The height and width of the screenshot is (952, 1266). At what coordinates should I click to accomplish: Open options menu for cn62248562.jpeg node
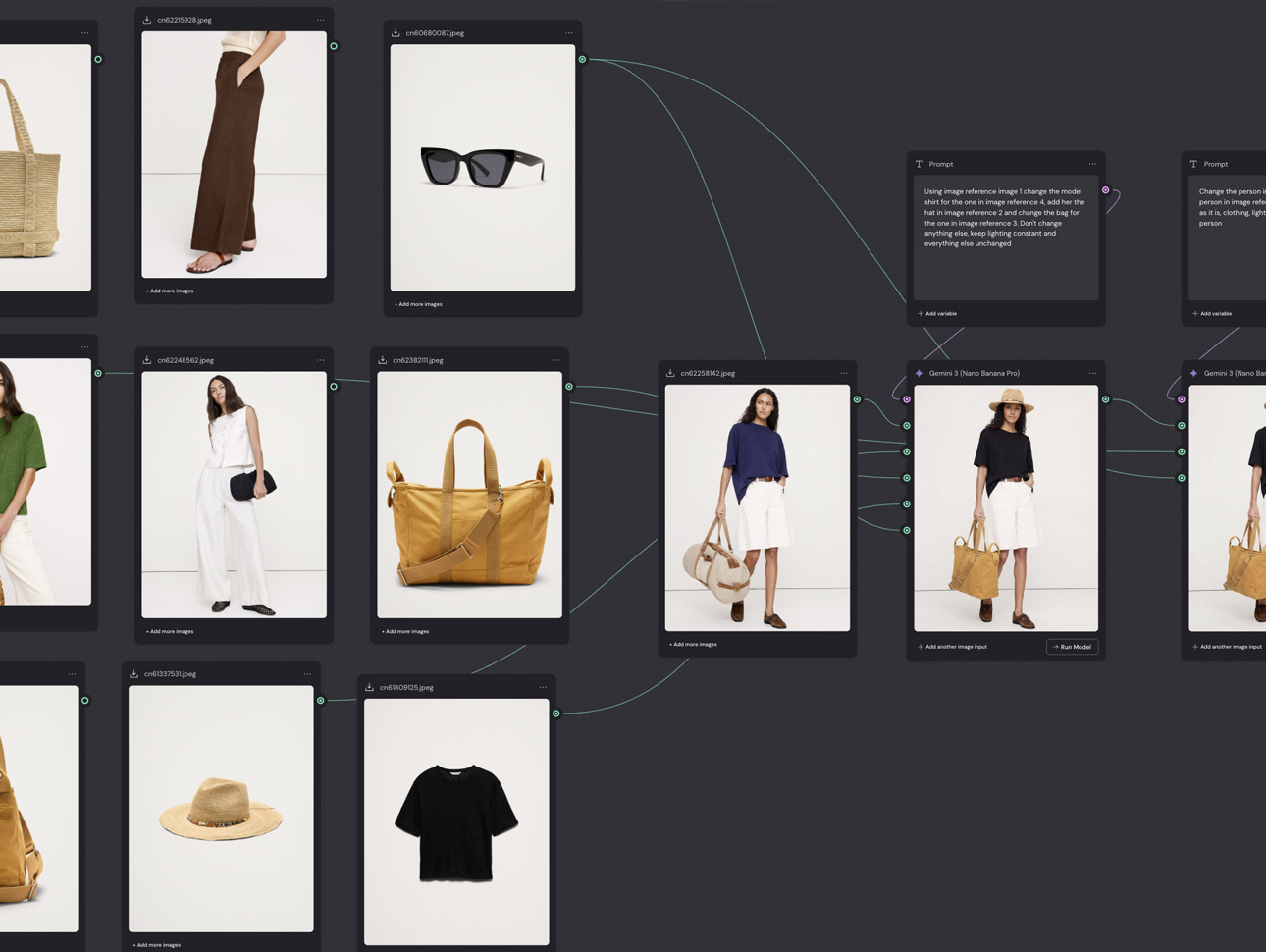(x=320, y=360)
